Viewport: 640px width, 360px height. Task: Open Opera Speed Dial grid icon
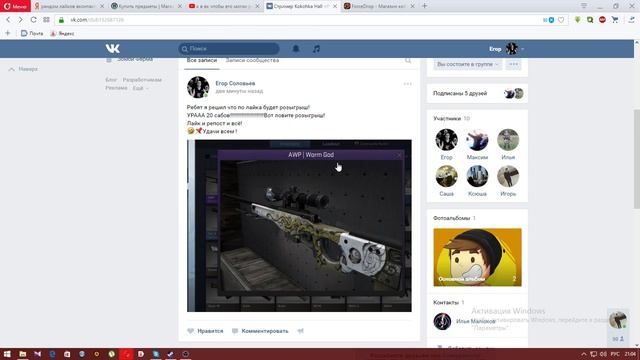[46, 20]
